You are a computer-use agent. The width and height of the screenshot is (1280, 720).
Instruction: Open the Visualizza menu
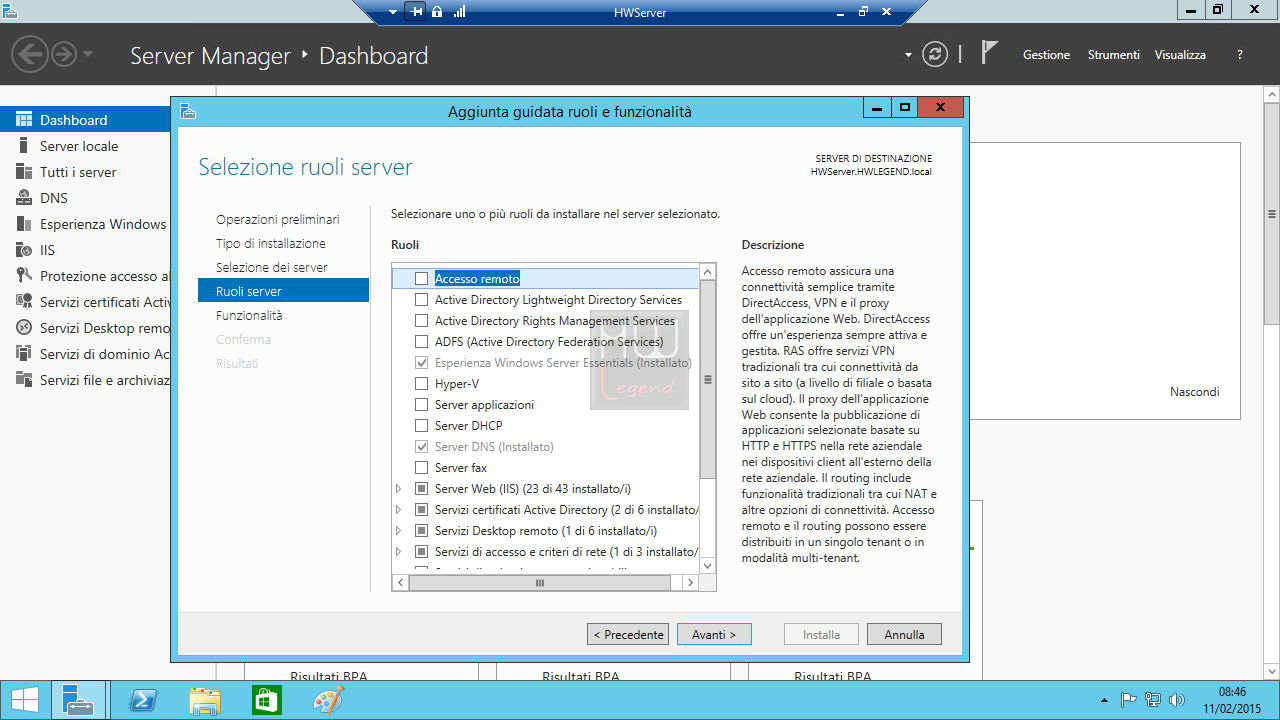coord(1180,55)
